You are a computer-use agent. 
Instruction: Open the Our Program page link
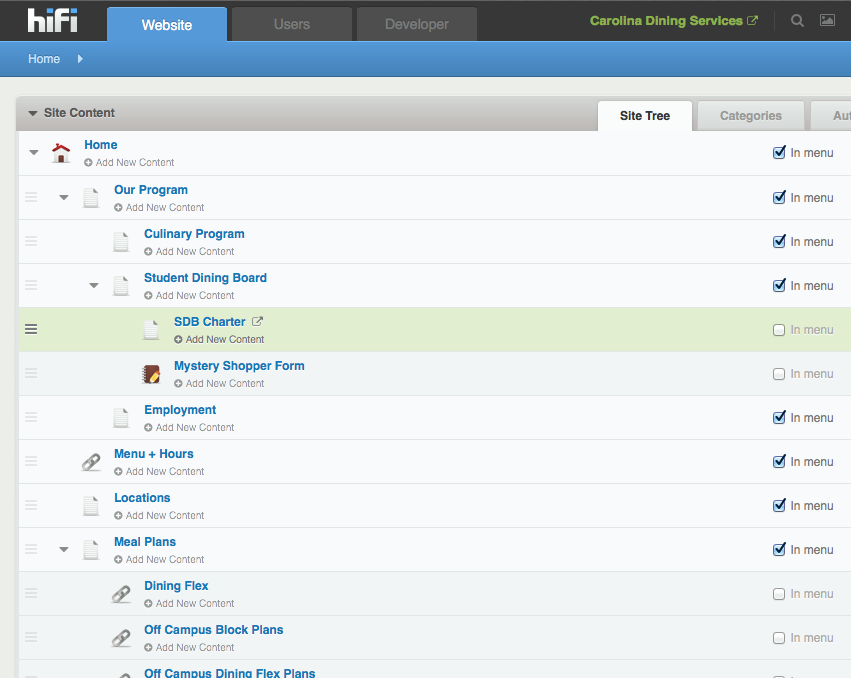[x=151, y=190]
